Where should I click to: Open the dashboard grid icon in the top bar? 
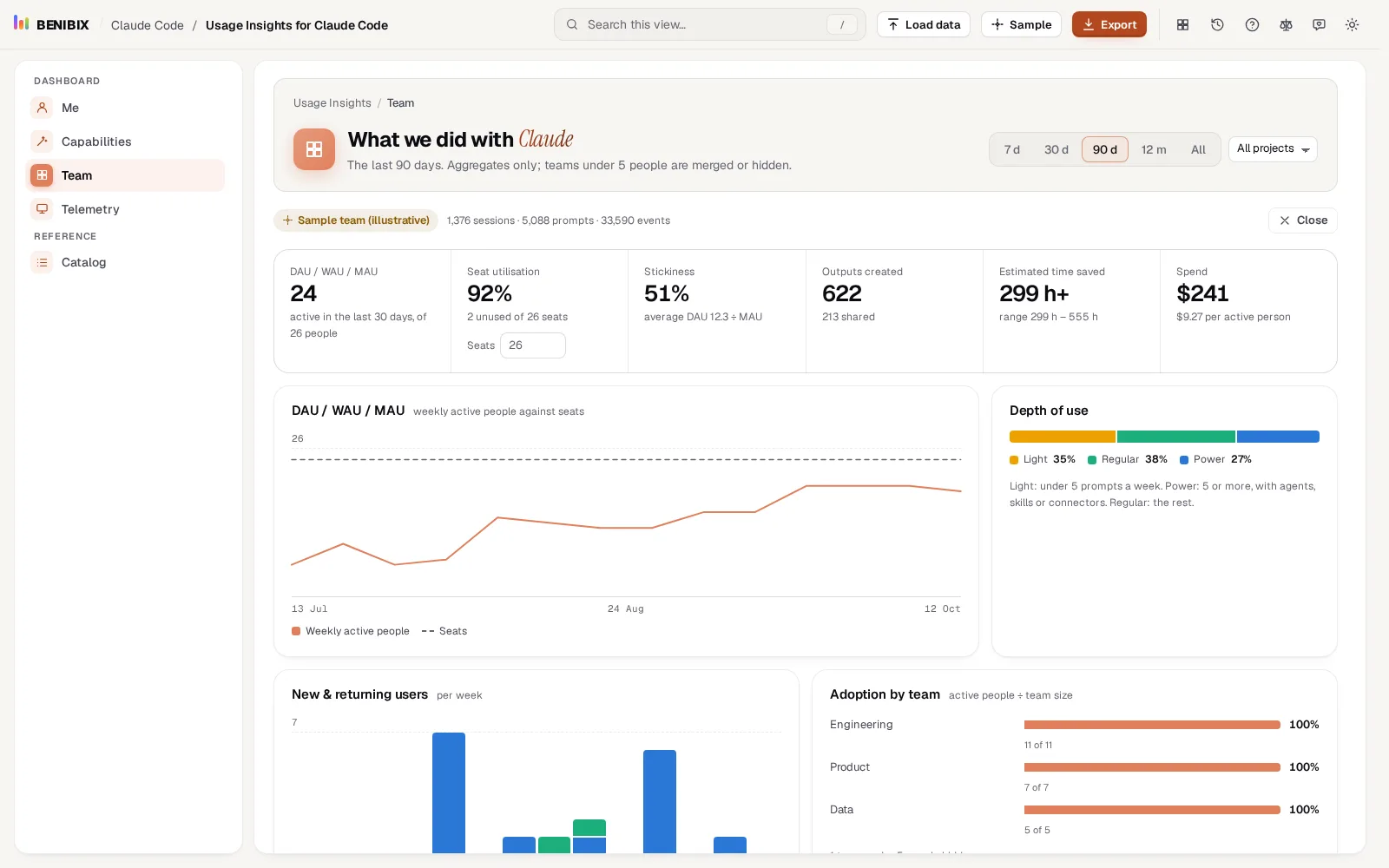1182,25
